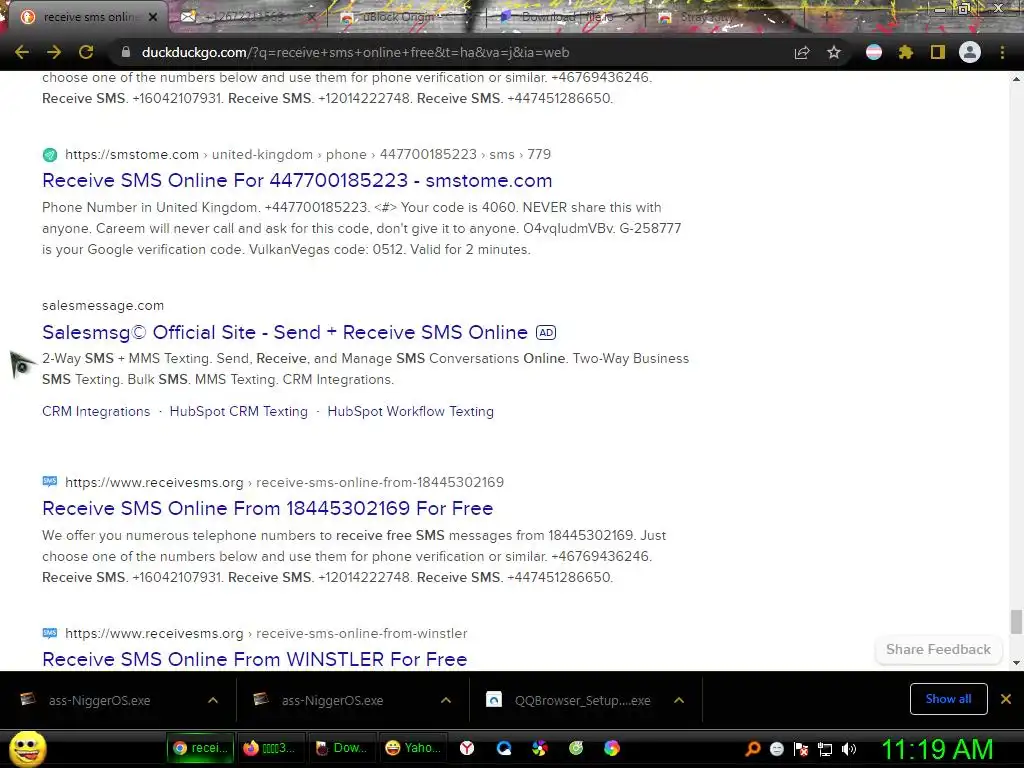Open the Salesmsg Official Site ad link
Screen dimensions: 1024x768
[285, 332]
